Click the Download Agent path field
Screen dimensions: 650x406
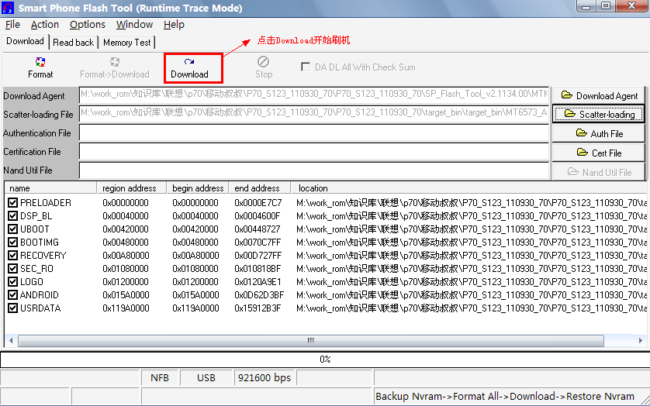(314, 95)
